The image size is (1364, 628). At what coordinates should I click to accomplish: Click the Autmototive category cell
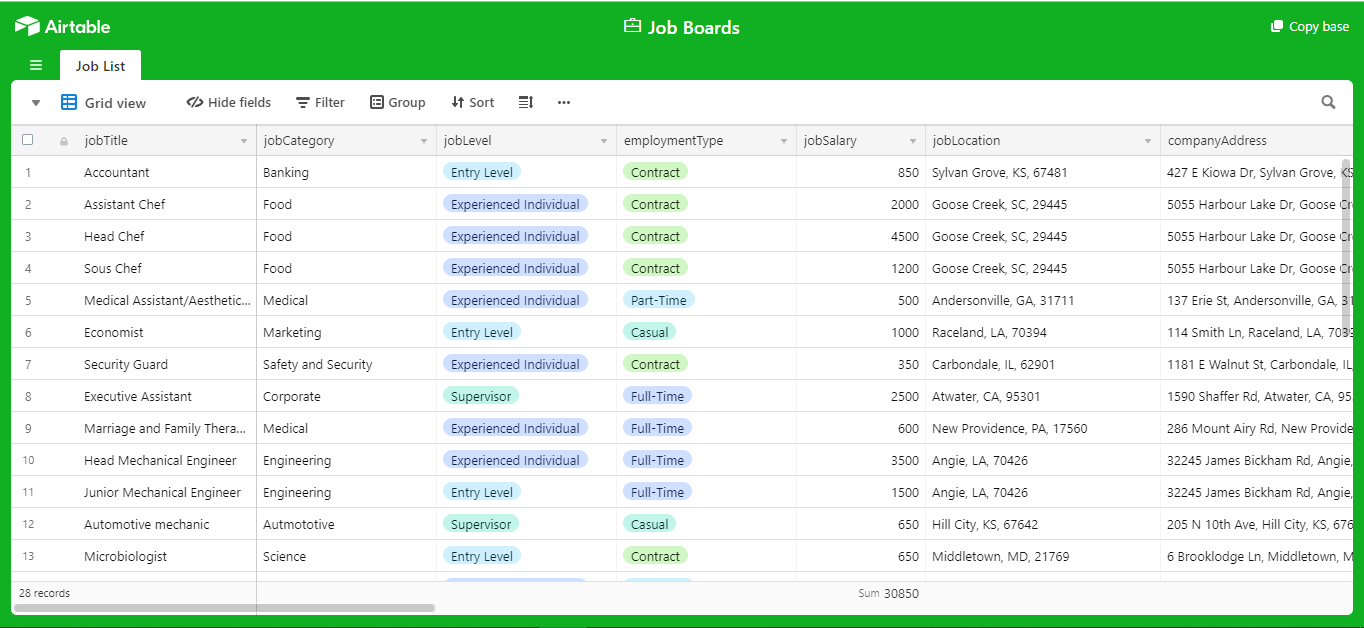point(347,524)
